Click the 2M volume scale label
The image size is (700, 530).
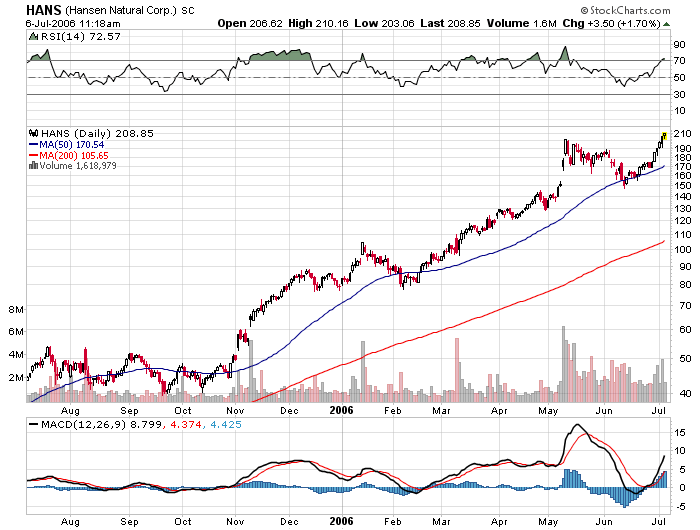point(16,378)
